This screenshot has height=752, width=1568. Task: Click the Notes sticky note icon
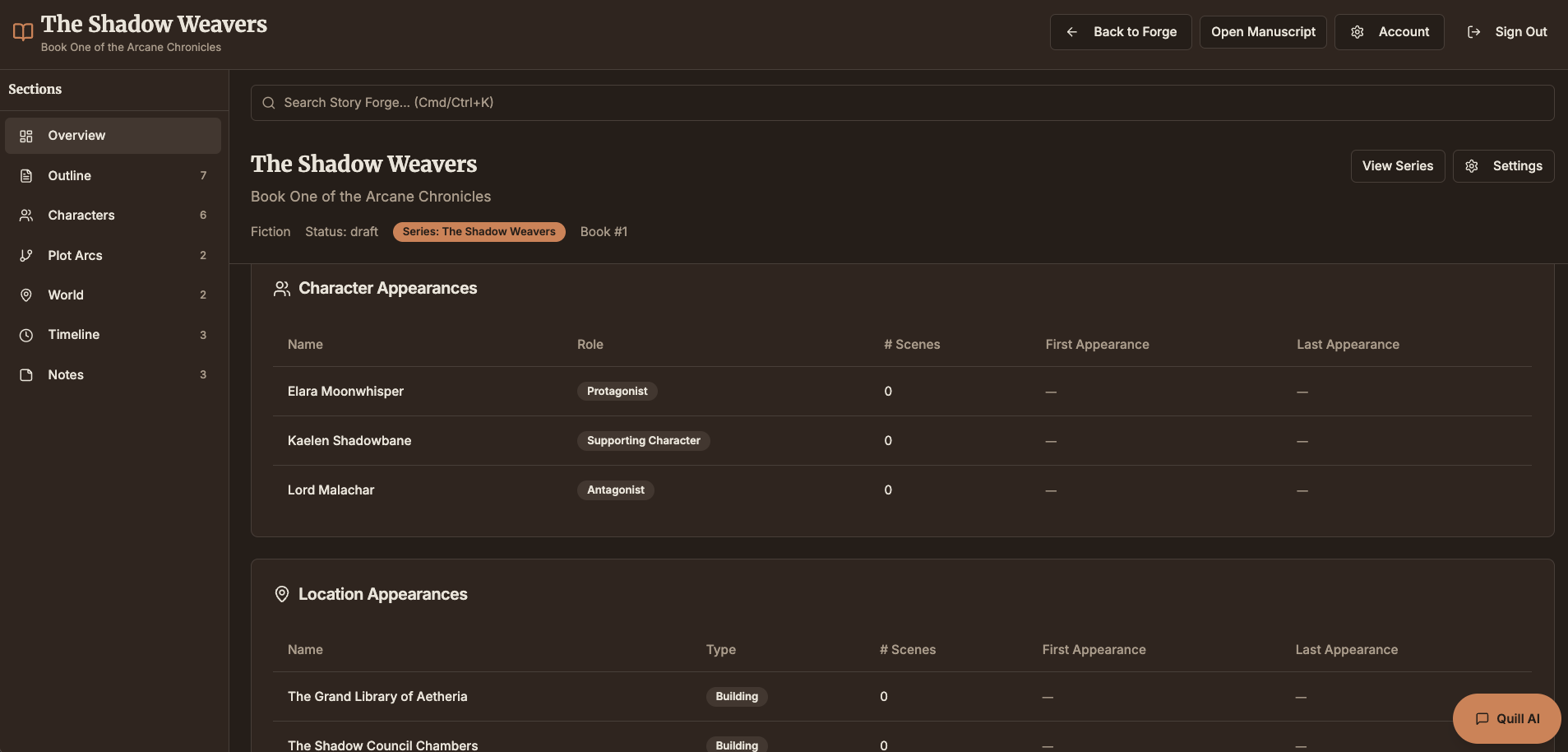(x=26, y=375)
